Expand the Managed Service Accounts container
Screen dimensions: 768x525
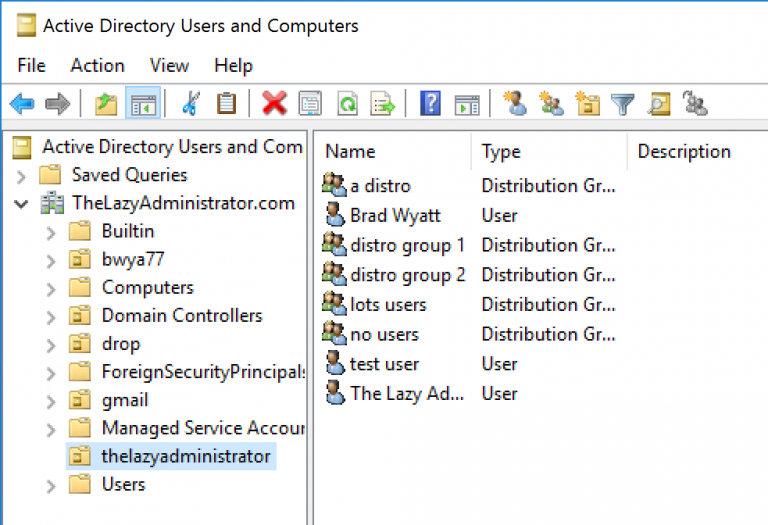(x=51, y=430)
